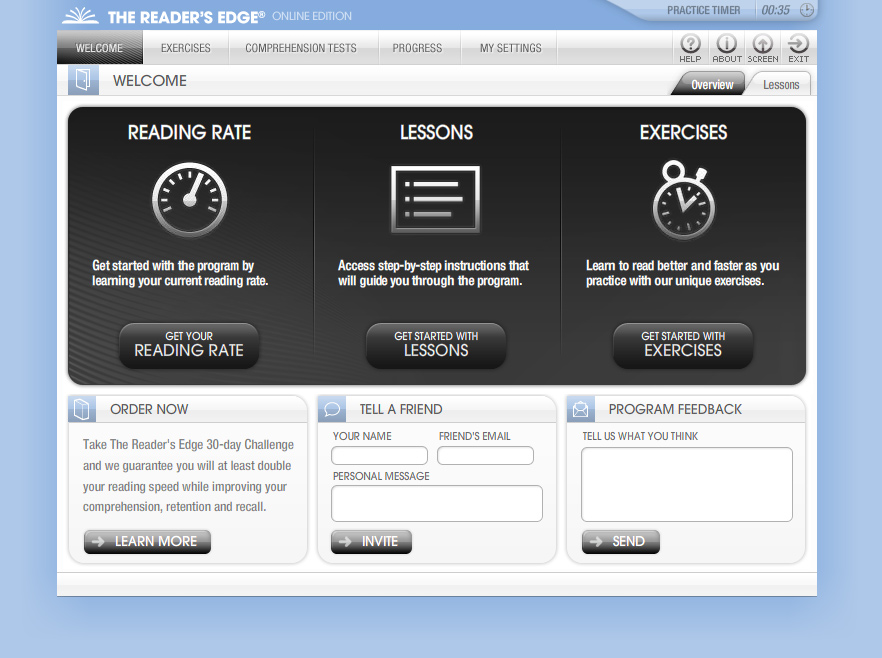
Task: Click the Lessons list board icon
Action: click(x=436, y=199)
